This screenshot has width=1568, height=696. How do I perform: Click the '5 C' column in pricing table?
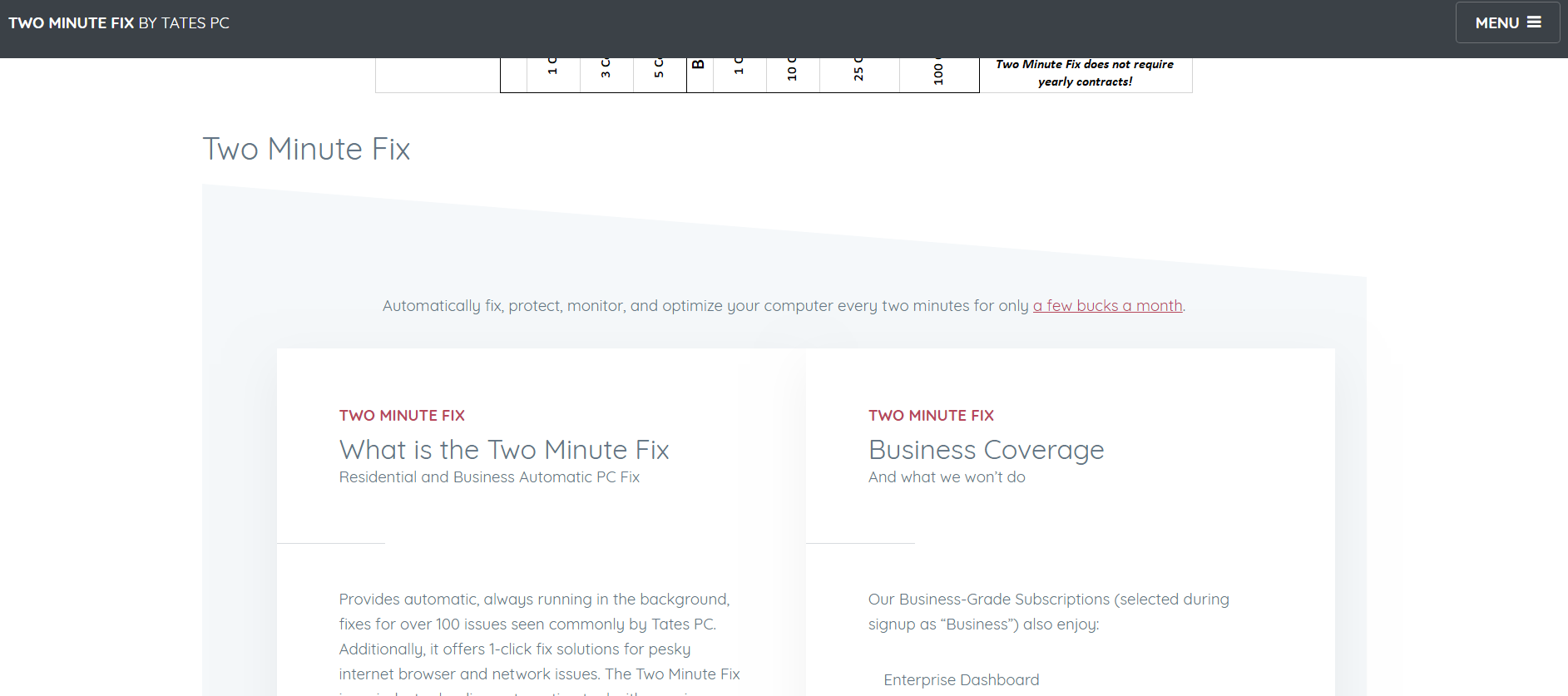point(659,74)
